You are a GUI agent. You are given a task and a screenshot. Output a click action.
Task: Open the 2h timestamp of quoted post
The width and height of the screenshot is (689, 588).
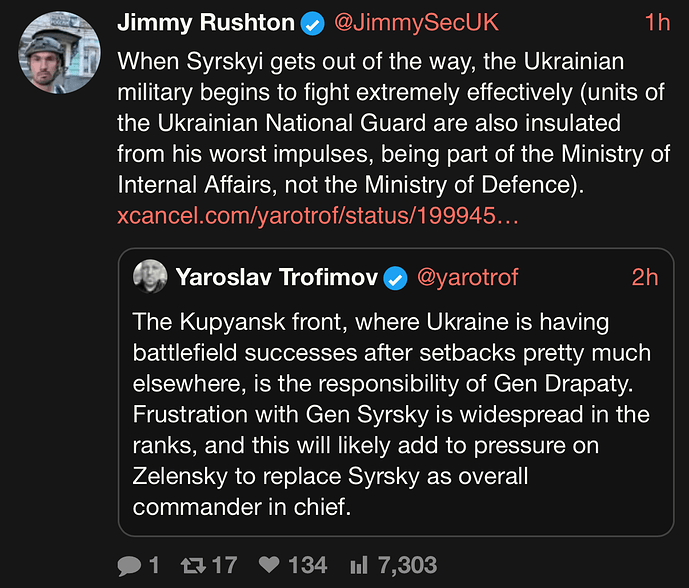[x=645, y=277]
